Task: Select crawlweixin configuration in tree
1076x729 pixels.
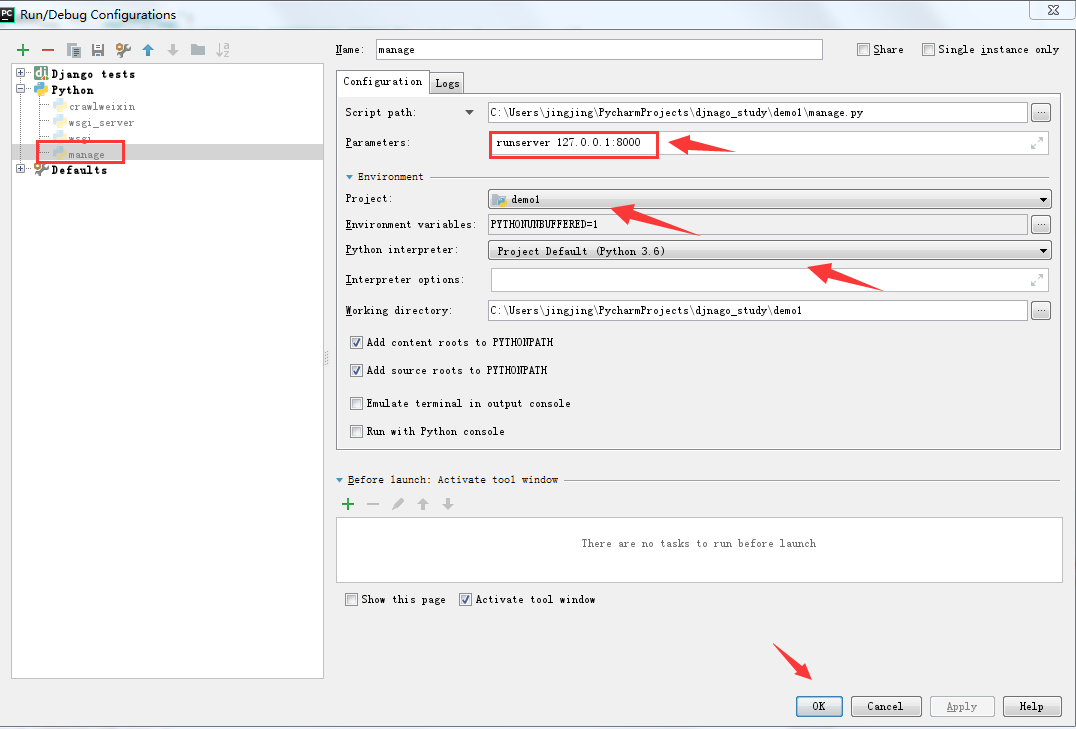Action: coord(102,106)
